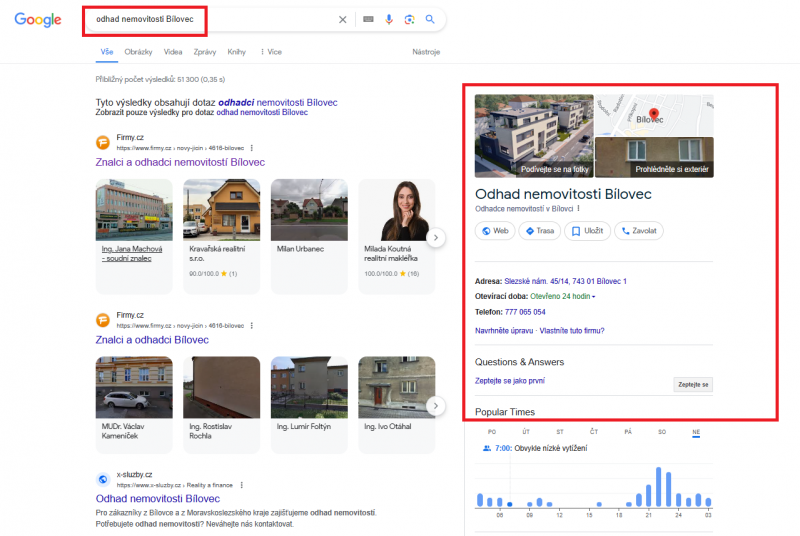Start voice search with microphone icon
This screenshot has width=800, height=536.
click(x=389, y=19)
